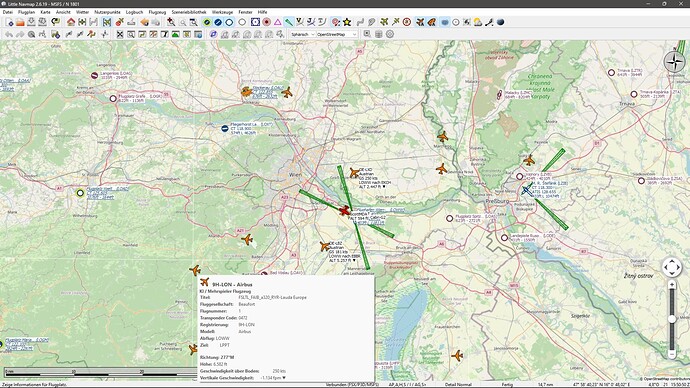Open the Flugplan menu
Viewport: 690px width, 388px height.
pos(26,12)
